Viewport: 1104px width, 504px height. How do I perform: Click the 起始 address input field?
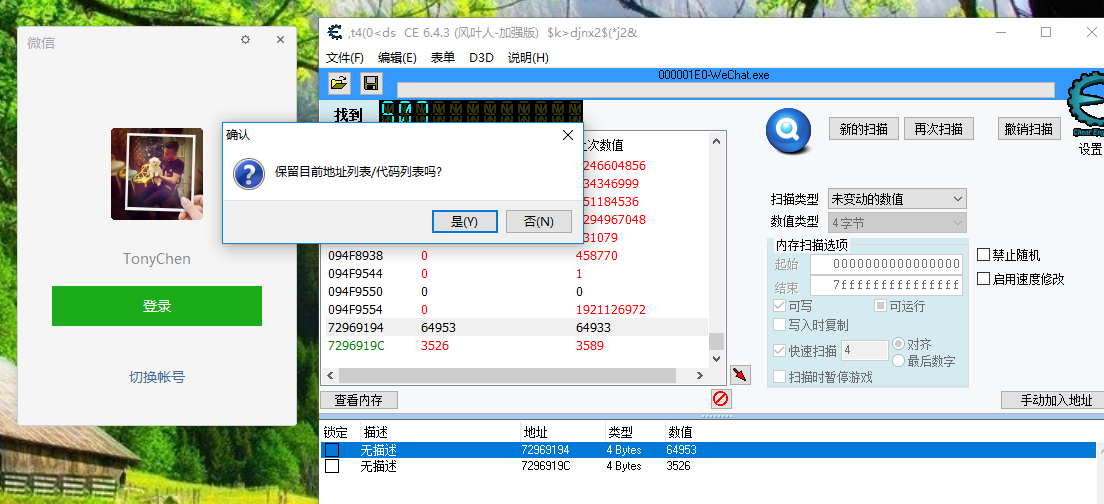(886, 265)
